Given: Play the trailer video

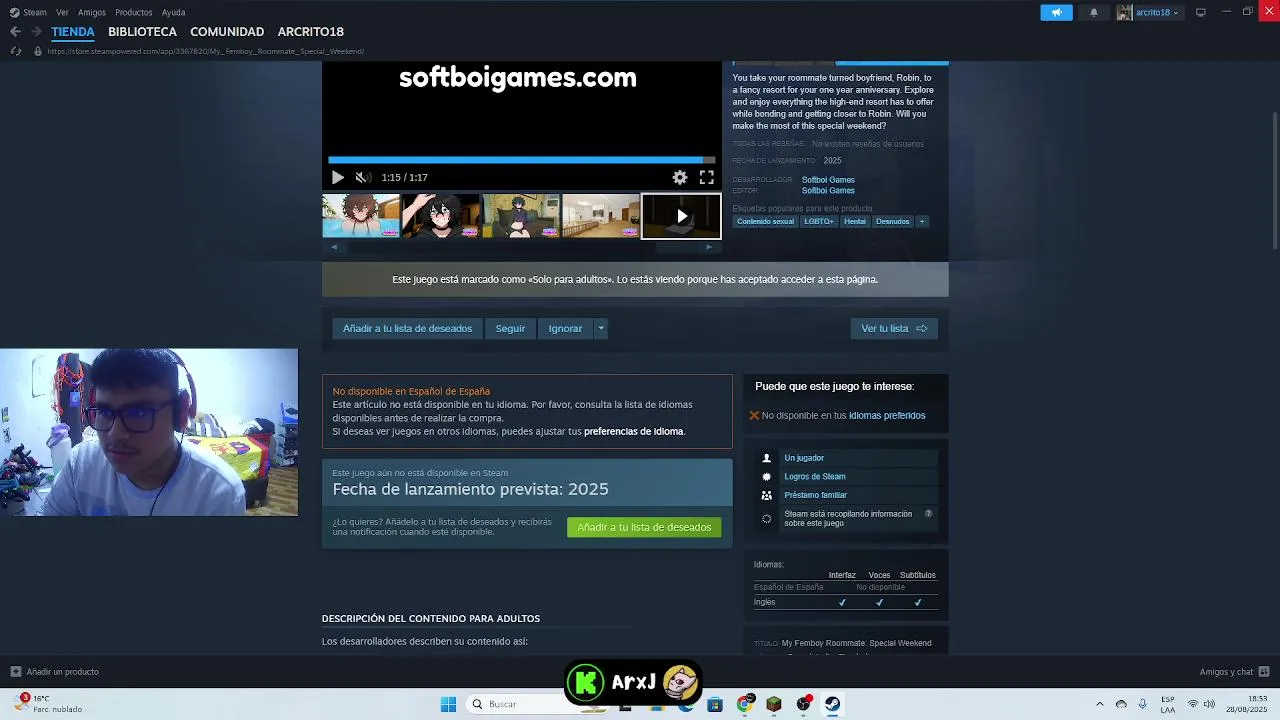Looking at the screenshot, I should (x=337, y=177).
